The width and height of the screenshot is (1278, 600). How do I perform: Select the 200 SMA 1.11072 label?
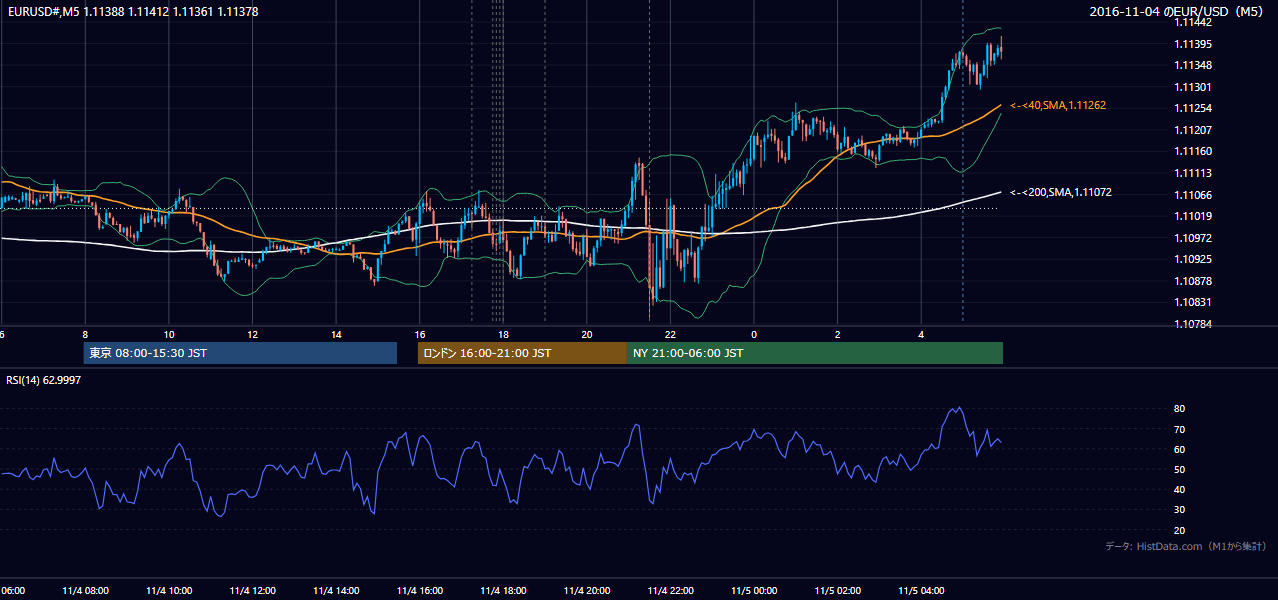pyautogui.click(x=1060, y=192)
